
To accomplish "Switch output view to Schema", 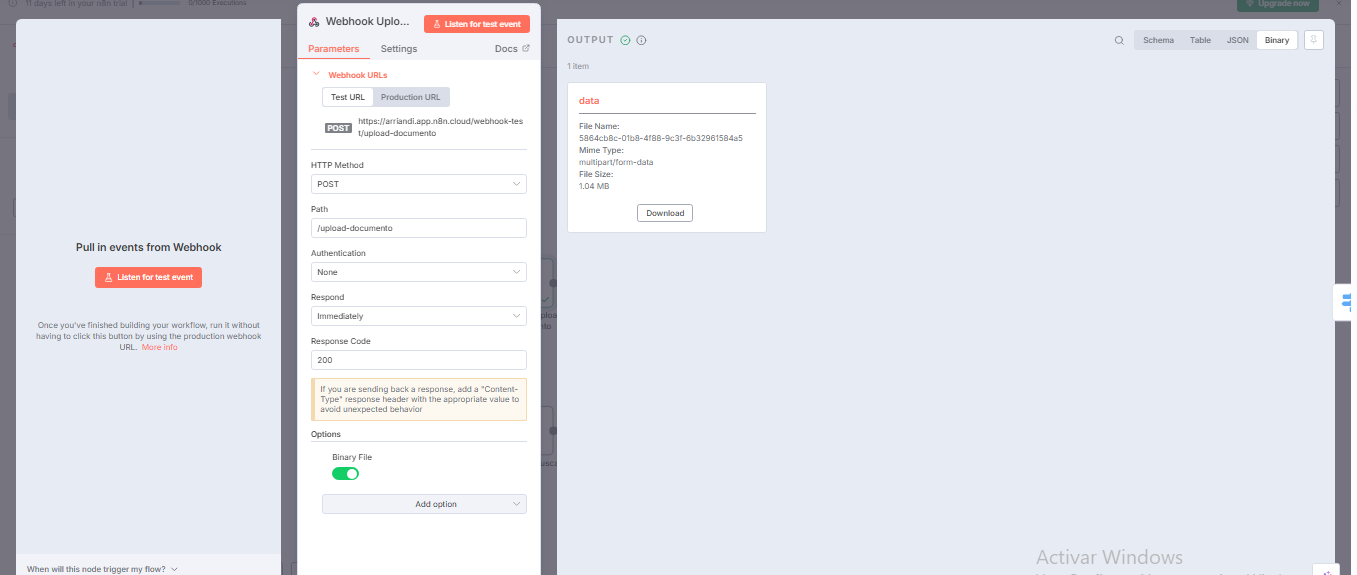I will (x=1158, y=40).
